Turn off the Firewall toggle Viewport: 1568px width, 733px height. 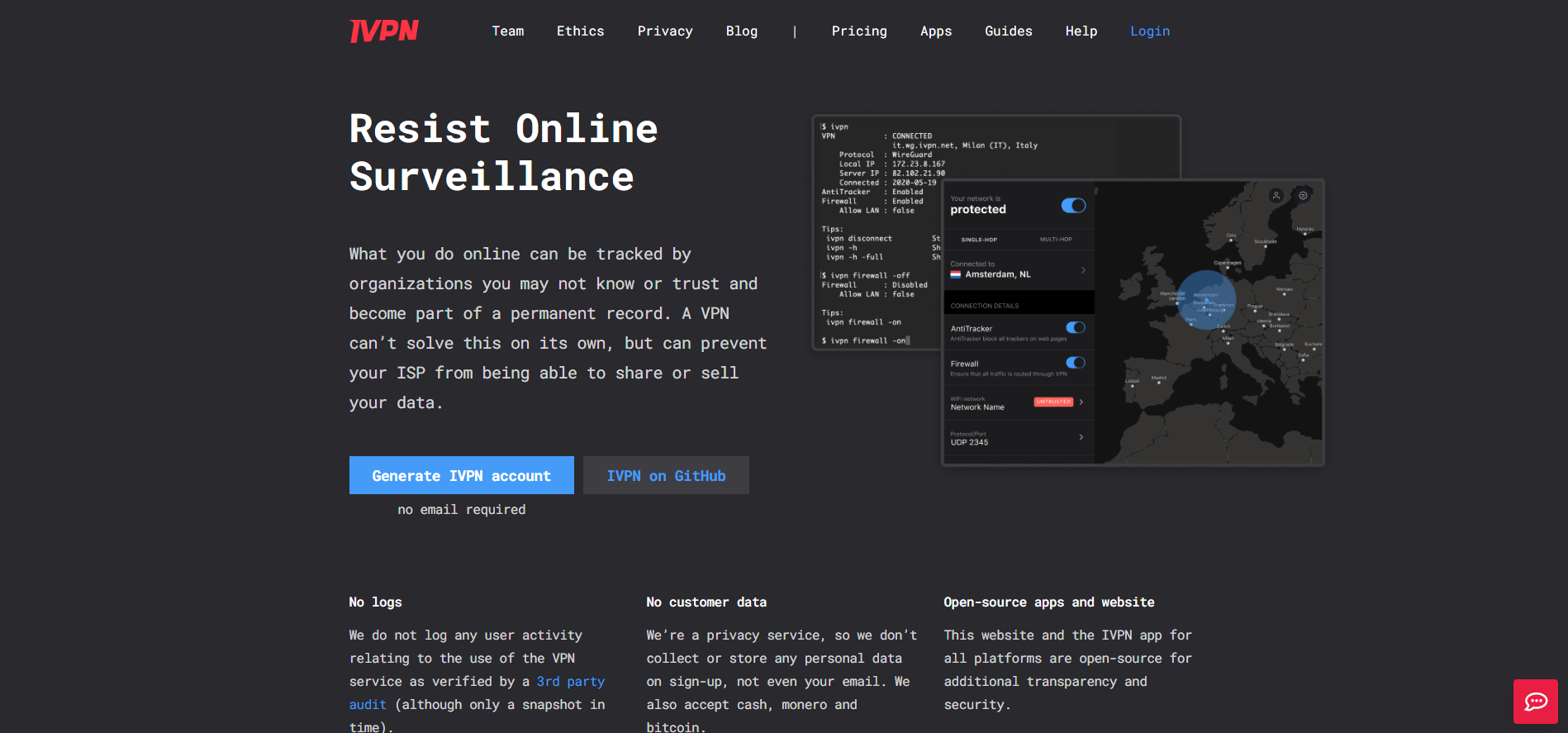(1075, 363)
